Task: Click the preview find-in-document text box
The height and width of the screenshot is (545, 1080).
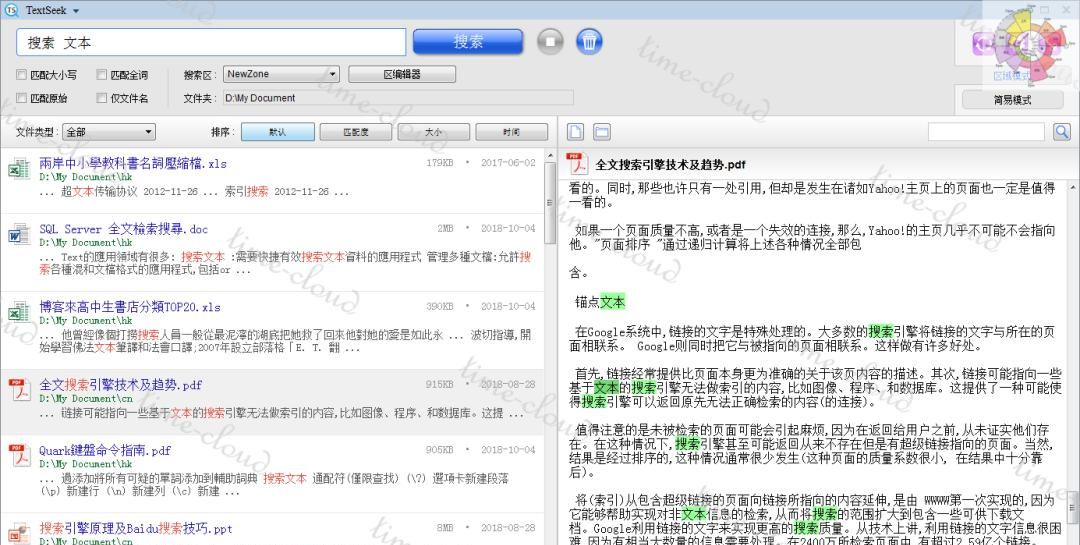Action: (x=986, y=132)
